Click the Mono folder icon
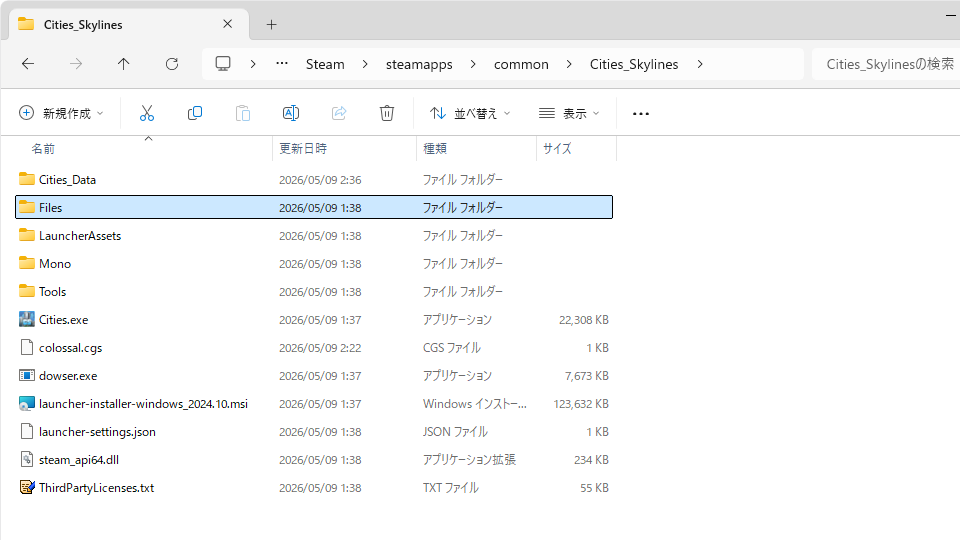The width and height of the screenshot is (960, 540). (26, 263)
